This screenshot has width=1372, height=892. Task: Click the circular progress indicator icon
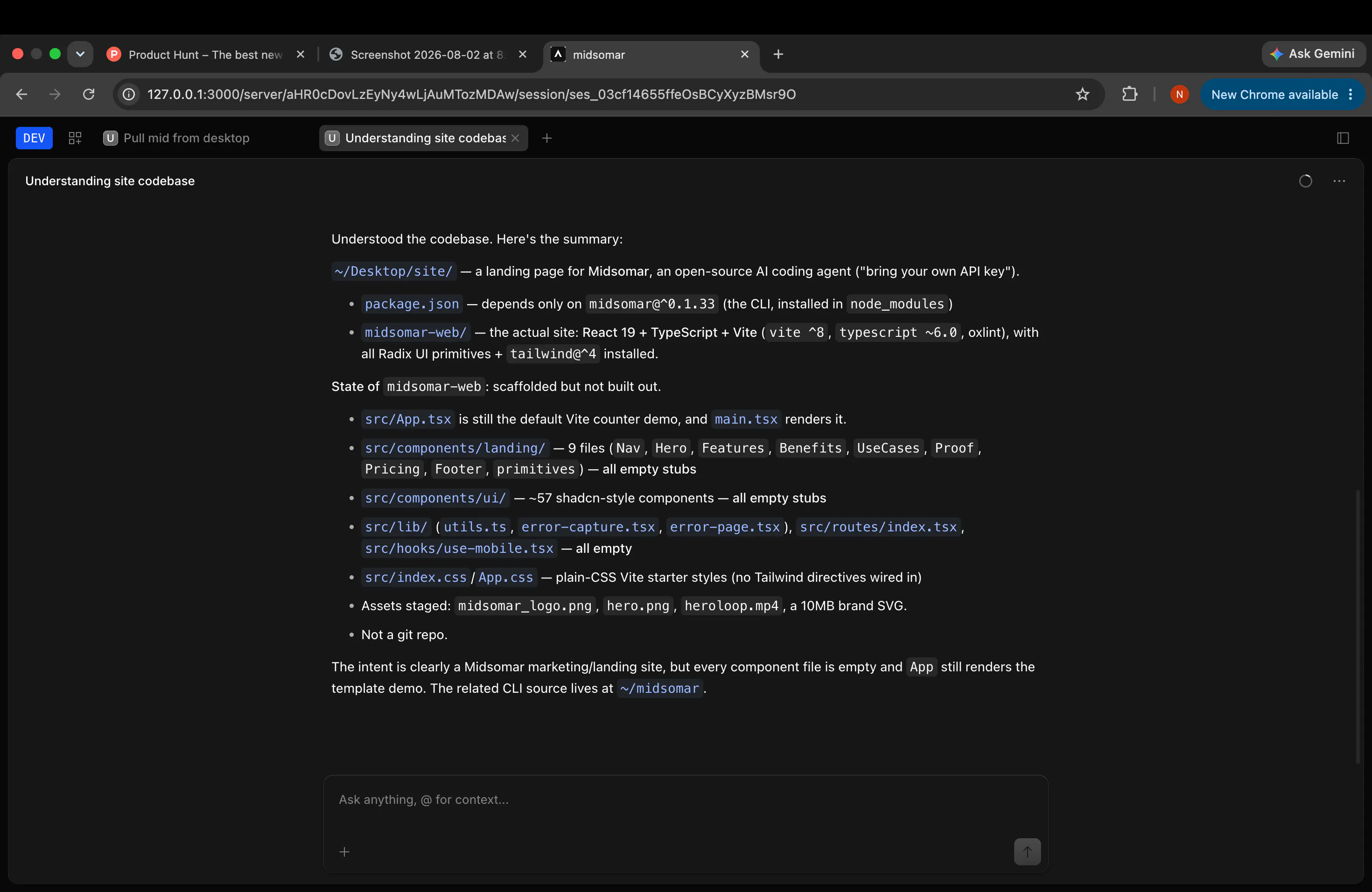pos(1306,181)
